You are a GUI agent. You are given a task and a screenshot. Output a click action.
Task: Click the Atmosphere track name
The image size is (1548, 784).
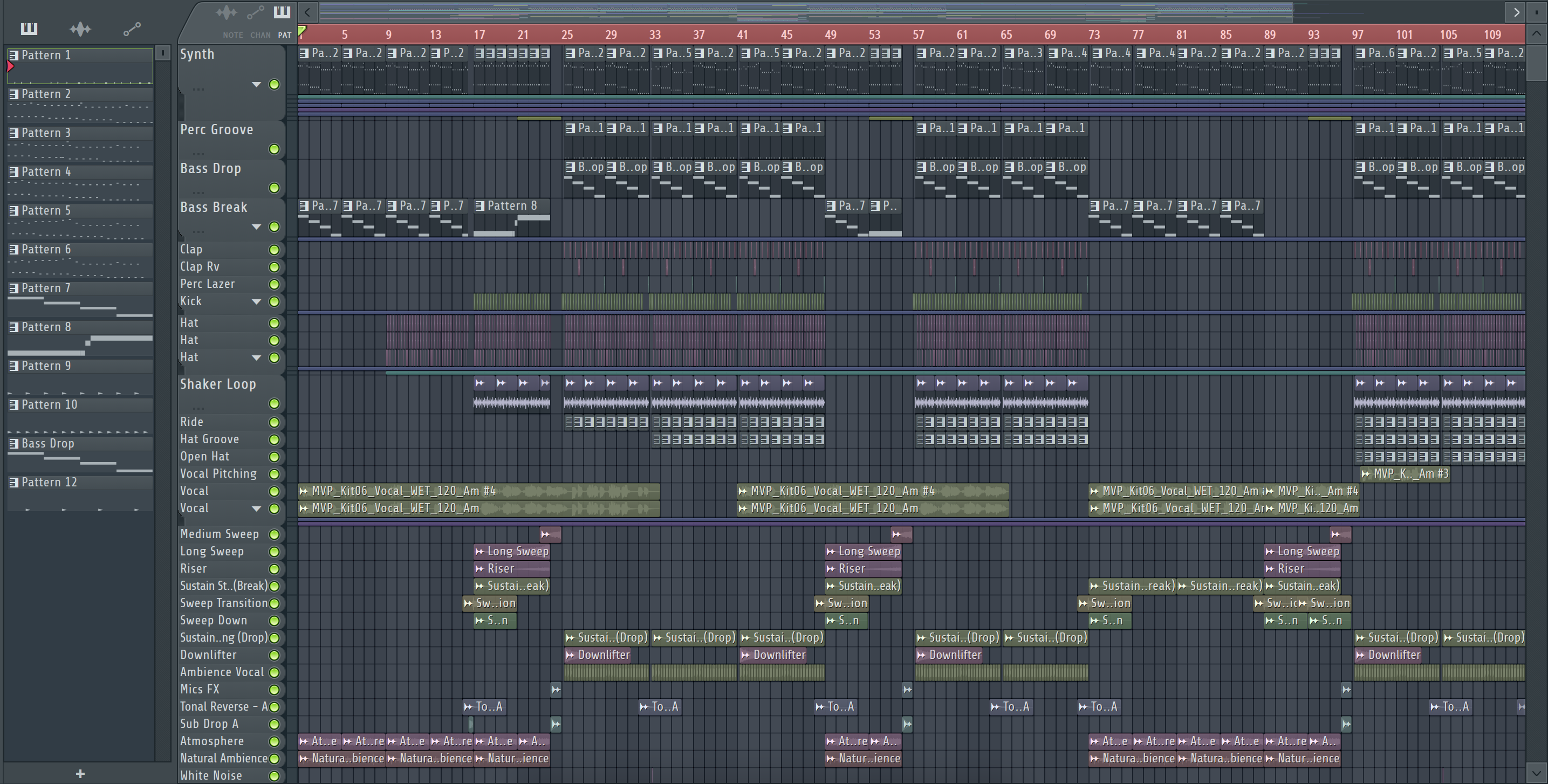pyautogui.click(x=212, y=741)
